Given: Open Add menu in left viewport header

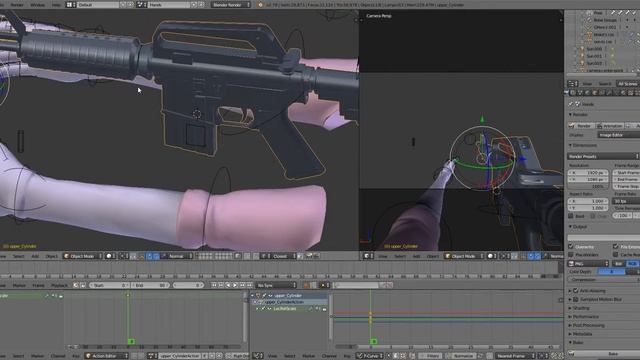Looking at the screenshot, I should tap(35, 256).
